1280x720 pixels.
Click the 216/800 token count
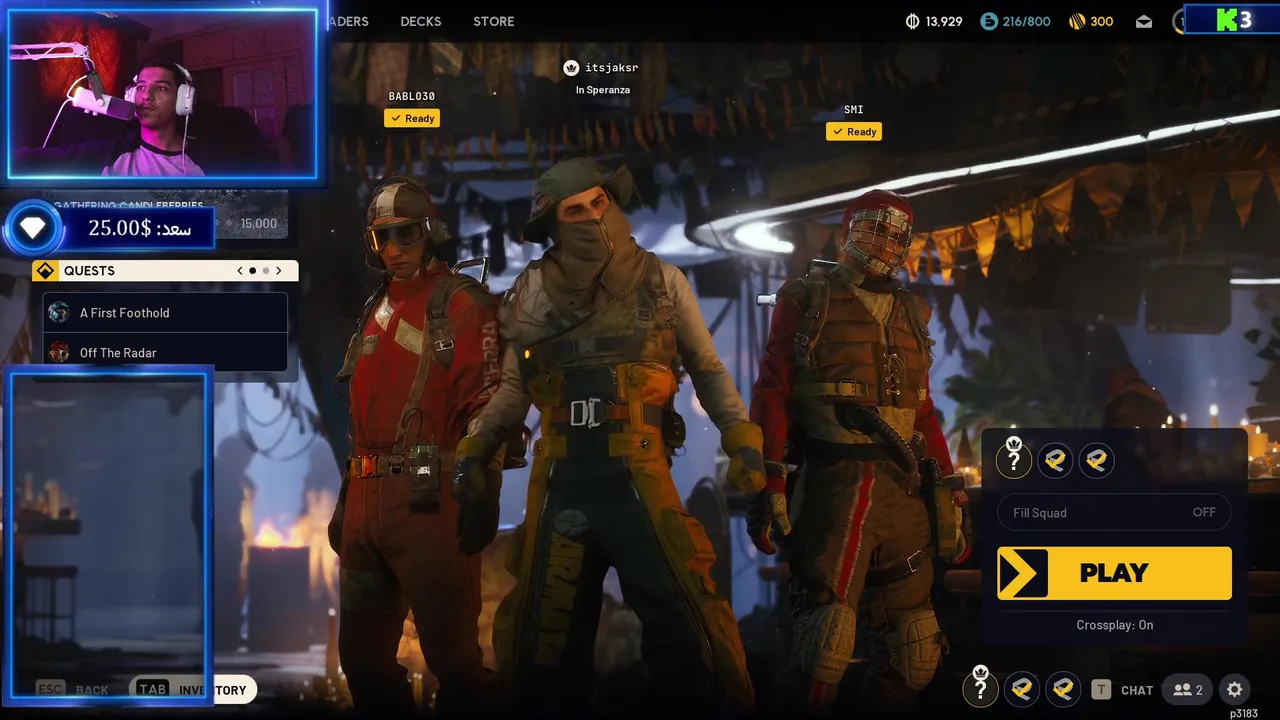point(1027,22)
